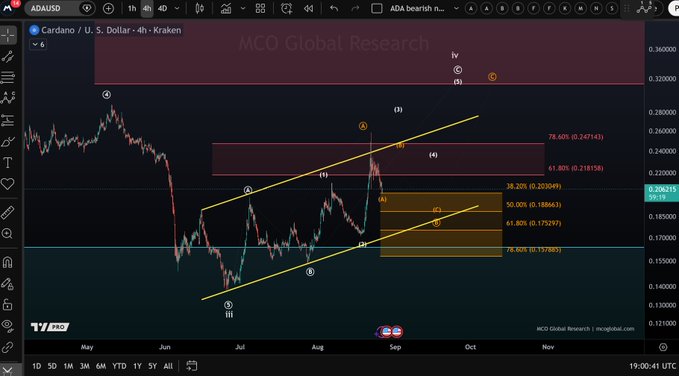
Task: Create an alert with the alarm clock icon
Action: tap(286, 8)
